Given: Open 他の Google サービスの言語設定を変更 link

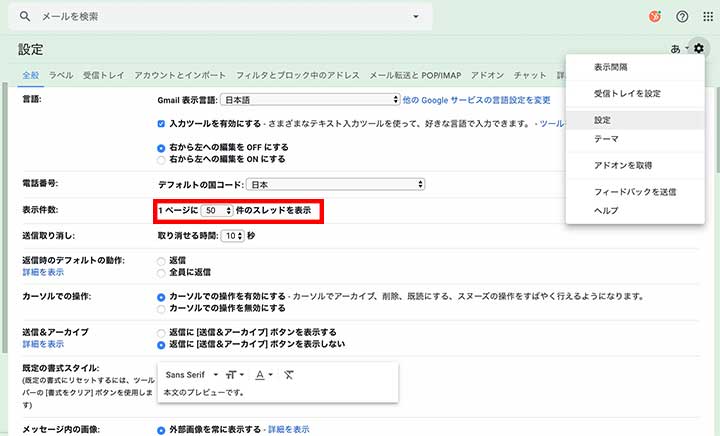Looking at the screenshot, I should point(476,100).
